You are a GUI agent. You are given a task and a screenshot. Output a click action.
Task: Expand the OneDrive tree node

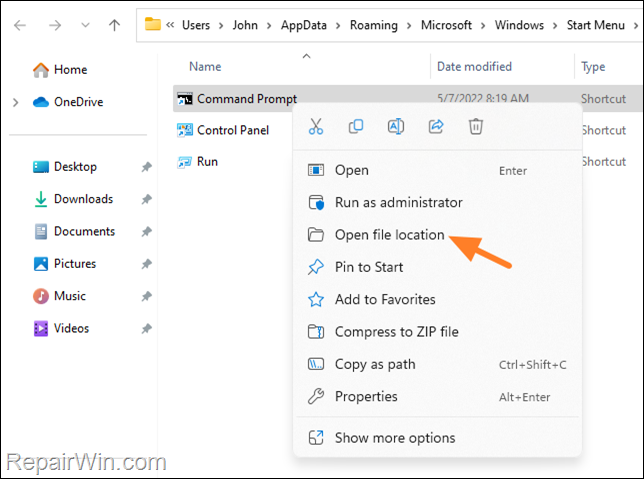[x=16, y=102]
